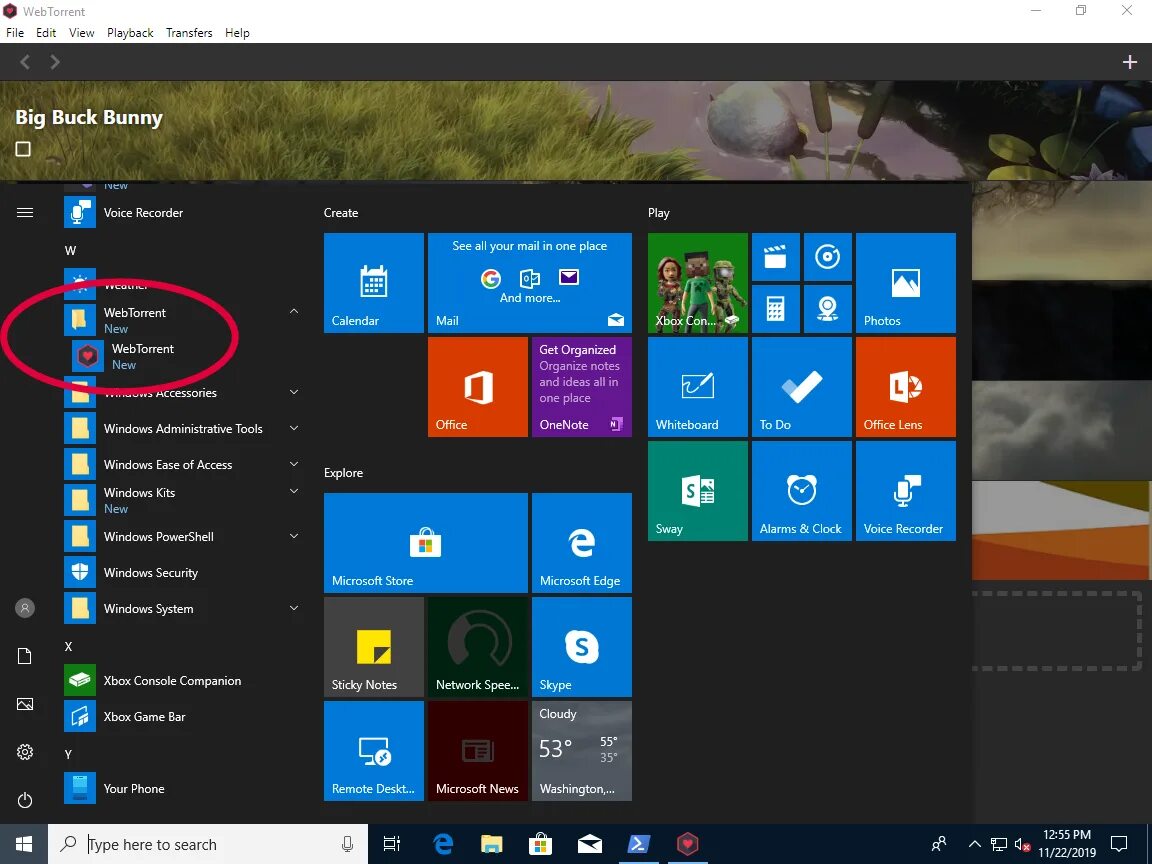Screen dimensions: 1152x864
Task: Switch to PowerShell on the taskbar
Action: click(x=638, y=844)
